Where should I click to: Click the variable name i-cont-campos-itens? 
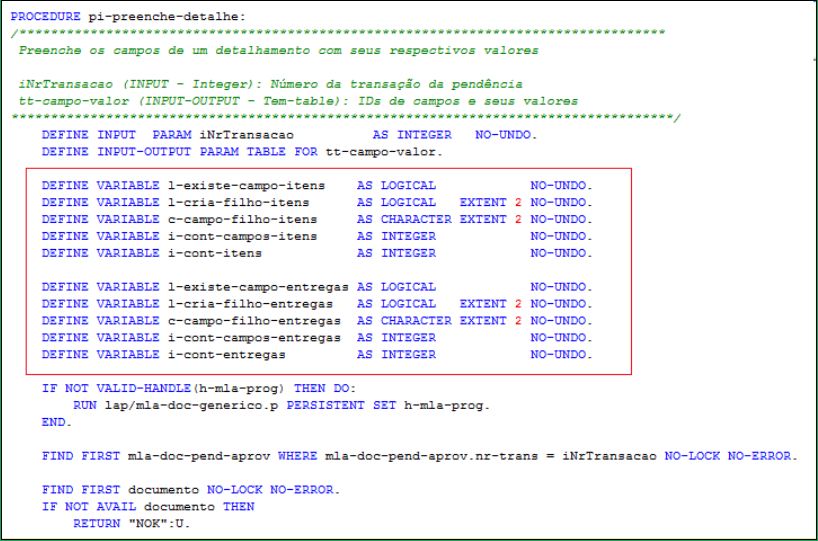(242, 236)
